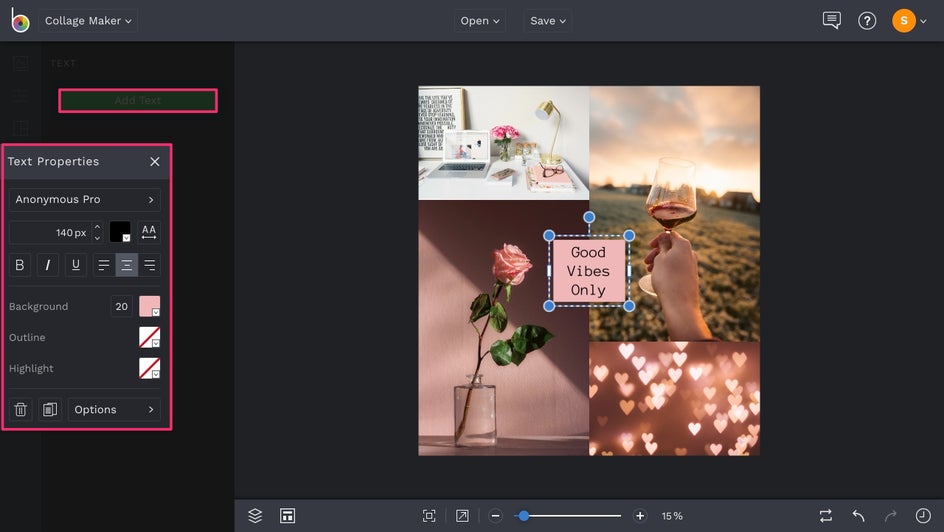This screenshot has height=532, width=944.
Task: Open the black text color swatch
Action: tap(120, 232)
